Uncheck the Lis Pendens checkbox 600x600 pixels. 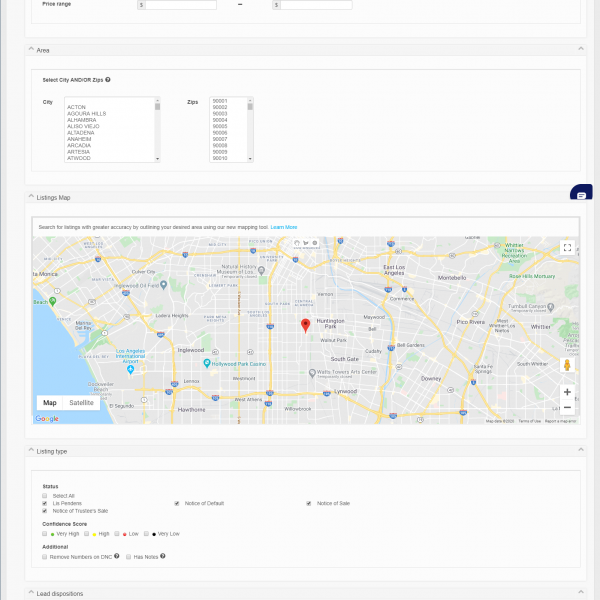click(x=45, y=503)
